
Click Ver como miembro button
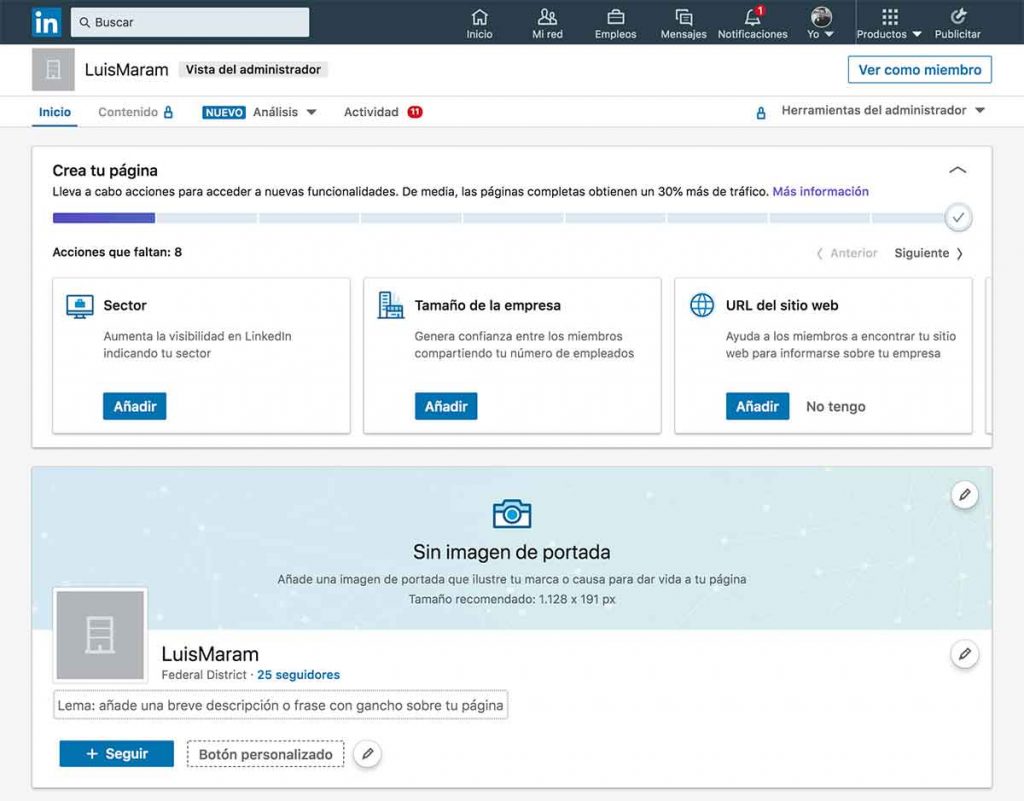tap(919, 70)
